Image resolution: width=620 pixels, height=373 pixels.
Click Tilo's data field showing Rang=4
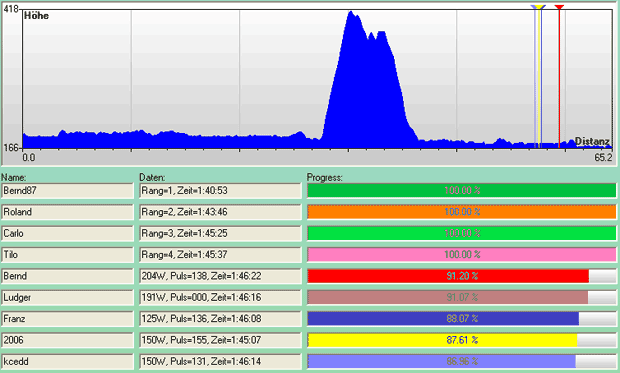tap(220, 255)
